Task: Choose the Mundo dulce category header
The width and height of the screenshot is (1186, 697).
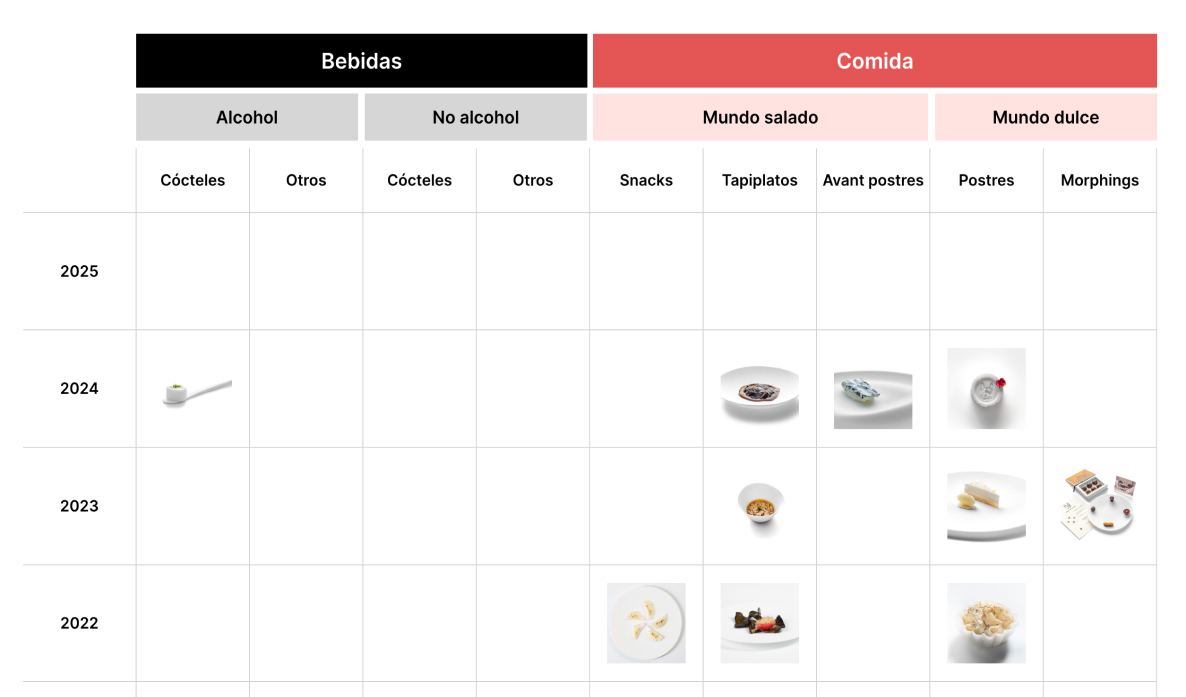Action: 1045,117
